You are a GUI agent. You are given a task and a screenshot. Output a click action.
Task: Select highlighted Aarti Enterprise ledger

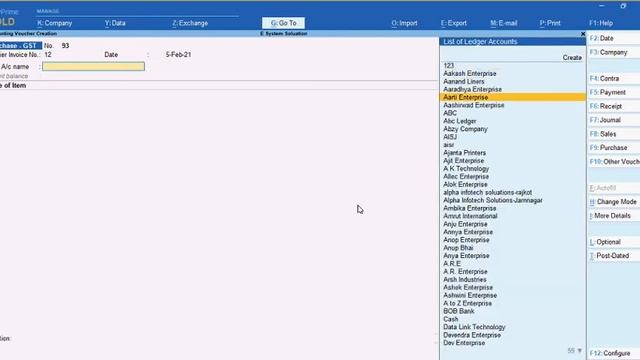[513, 97]
